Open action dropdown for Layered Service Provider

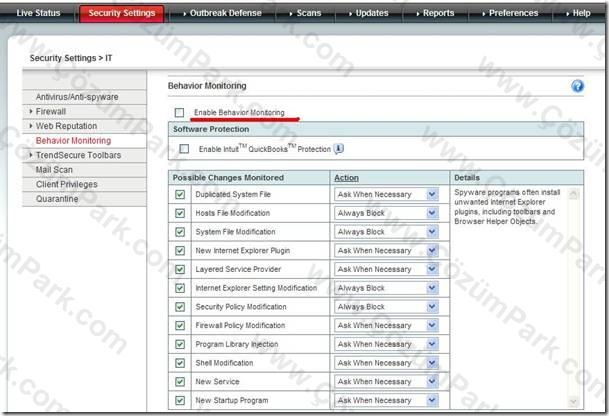[x=386, y=269]
